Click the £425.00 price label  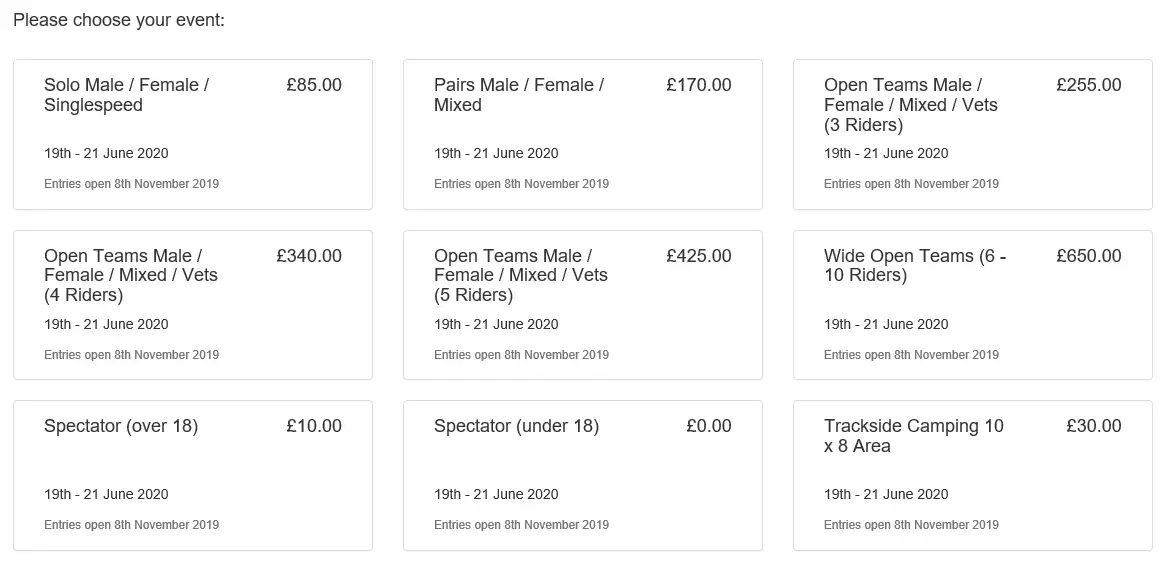pos(699,256)
